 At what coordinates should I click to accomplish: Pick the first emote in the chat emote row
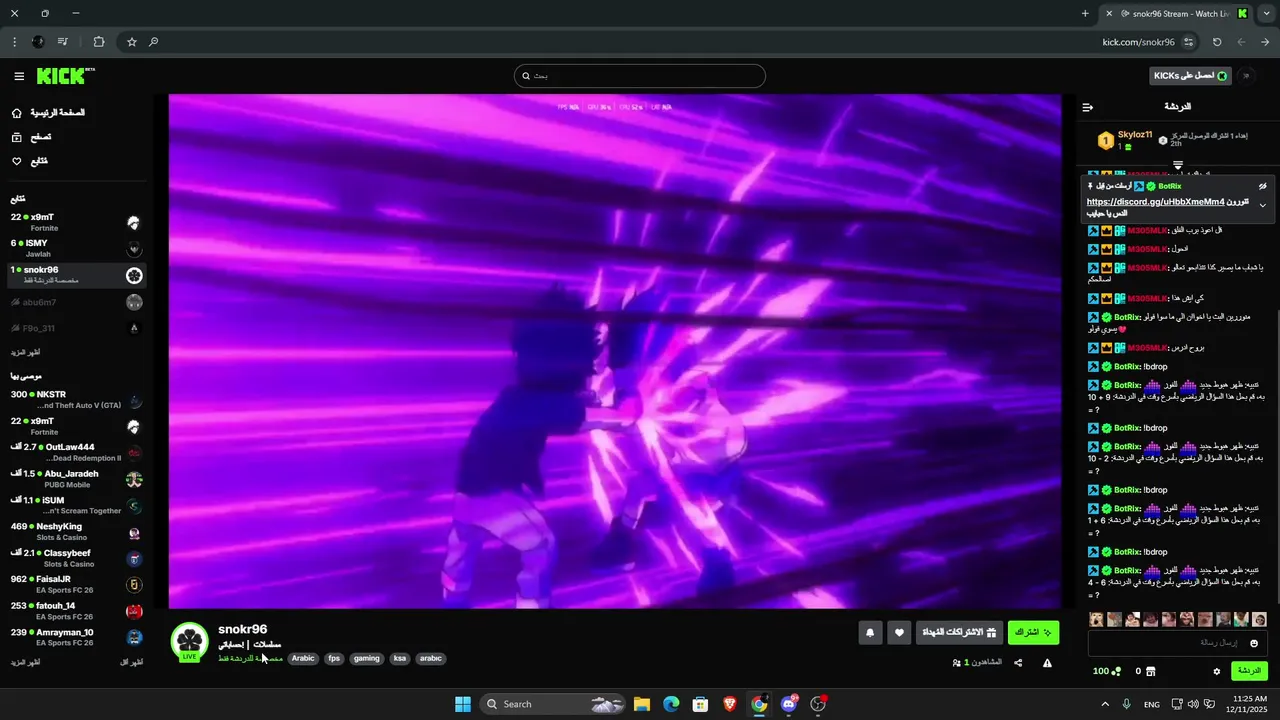(1097, 620)
